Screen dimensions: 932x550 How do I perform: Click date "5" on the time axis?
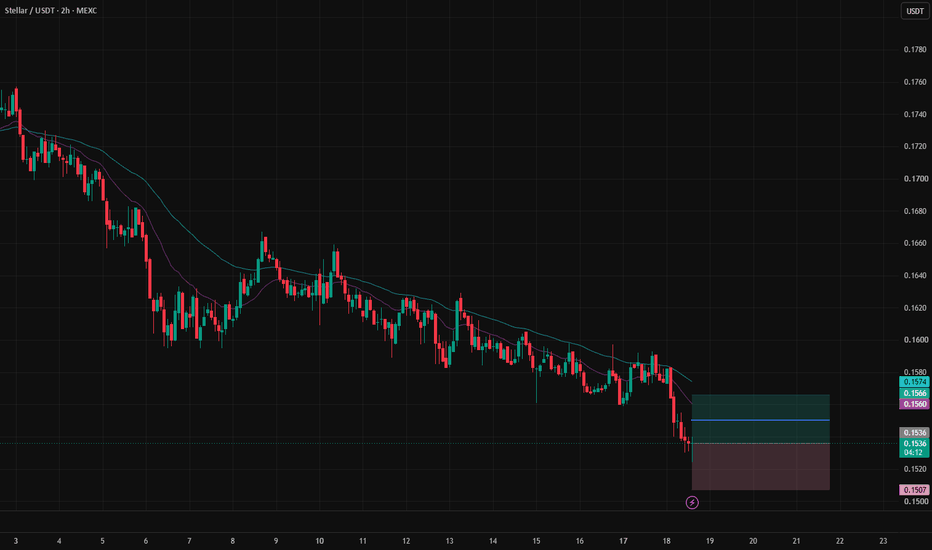(x=102, y=541)
